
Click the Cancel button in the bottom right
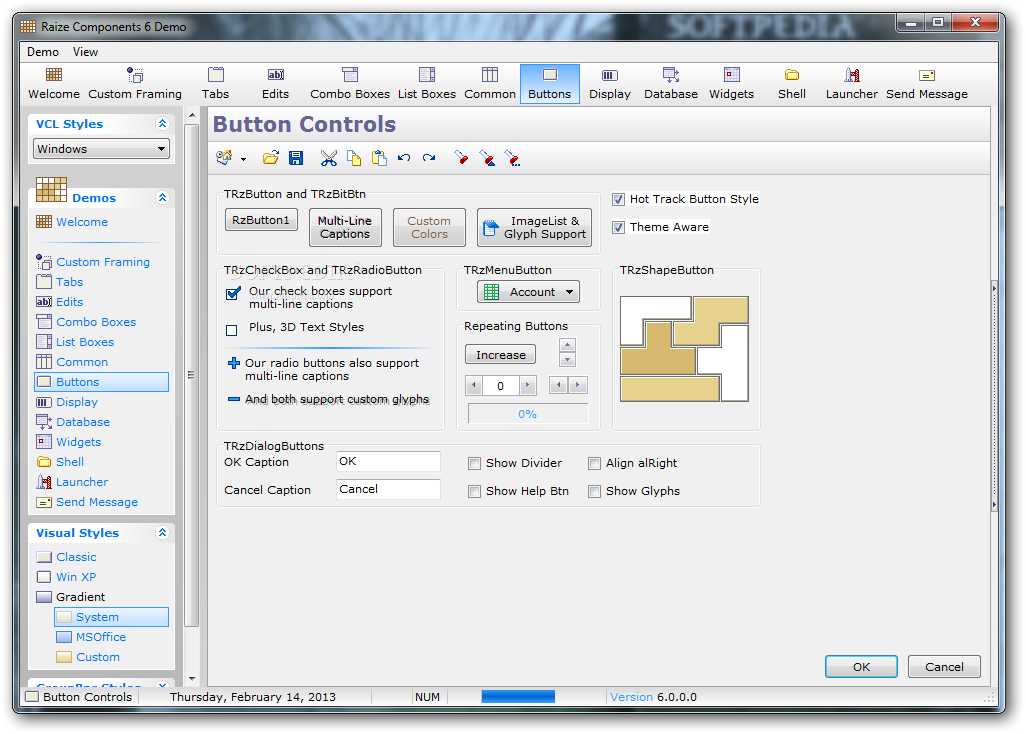(944, 667)
